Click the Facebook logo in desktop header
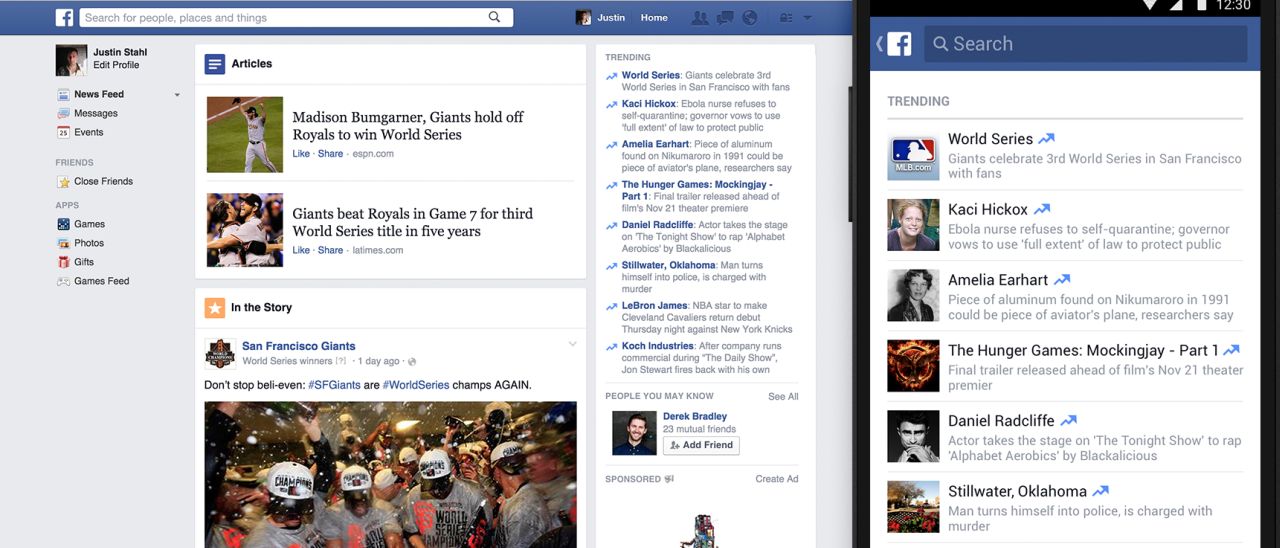 [64, 17]
